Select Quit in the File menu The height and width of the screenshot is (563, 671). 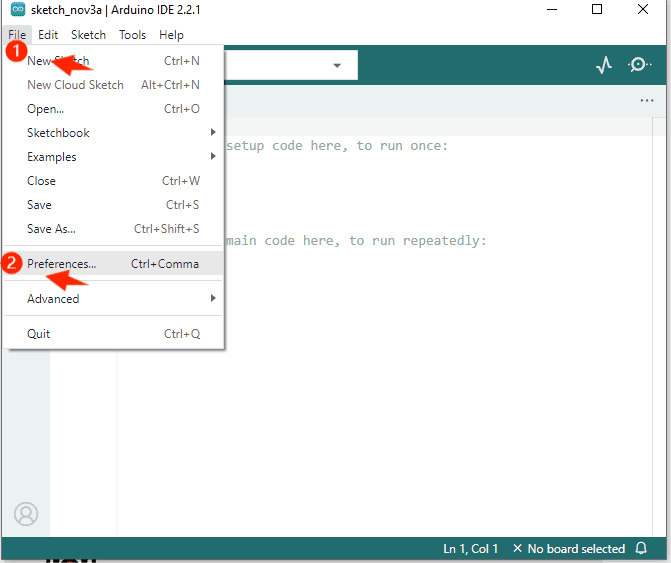(x=114, y=334)
